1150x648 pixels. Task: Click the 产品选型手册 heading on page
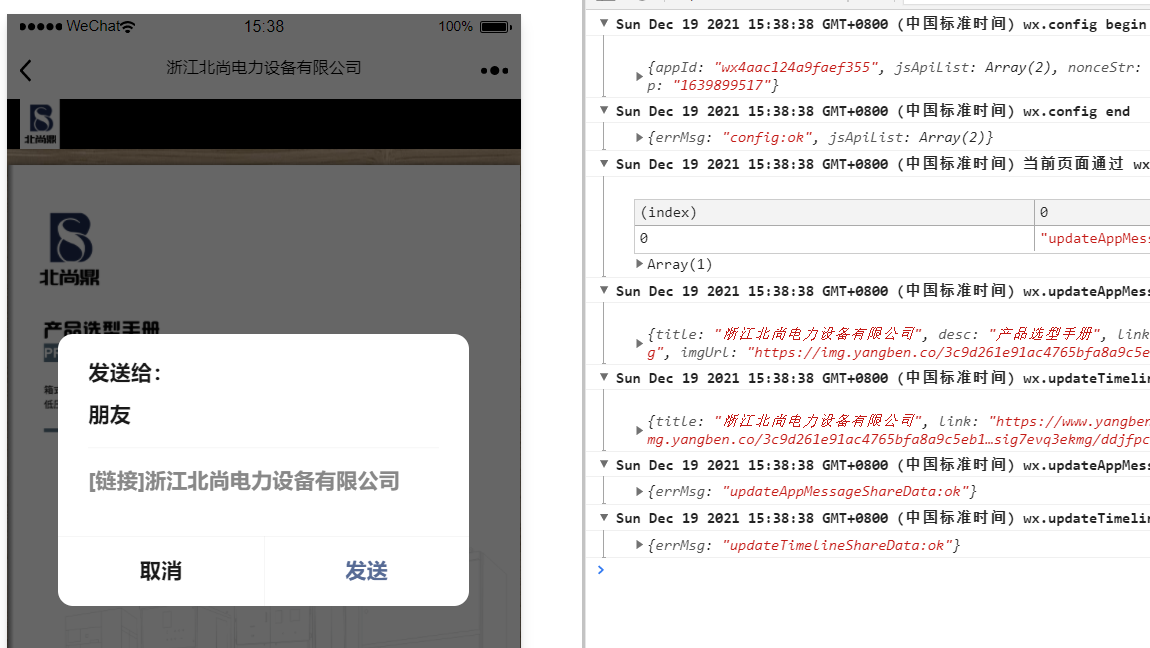pyautogui.click(x=101, y=328)
